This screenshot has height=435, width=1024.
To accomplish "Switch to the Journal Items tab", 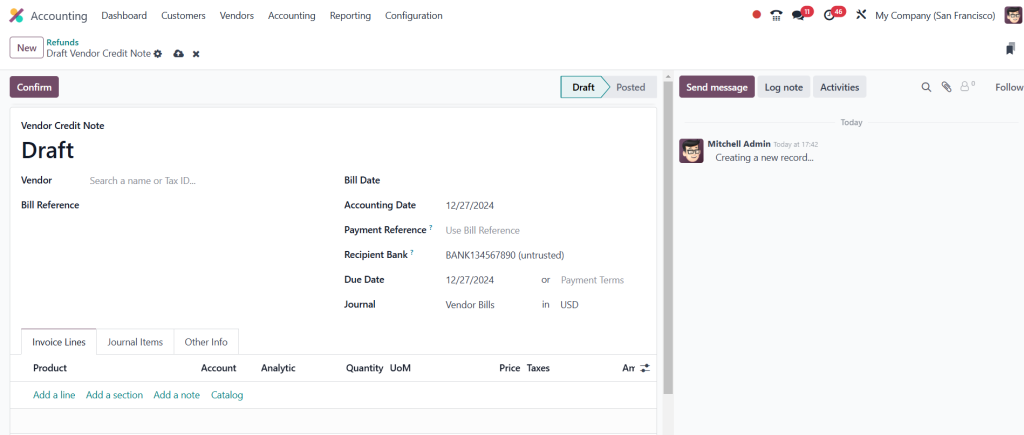I will click(135, 342).
